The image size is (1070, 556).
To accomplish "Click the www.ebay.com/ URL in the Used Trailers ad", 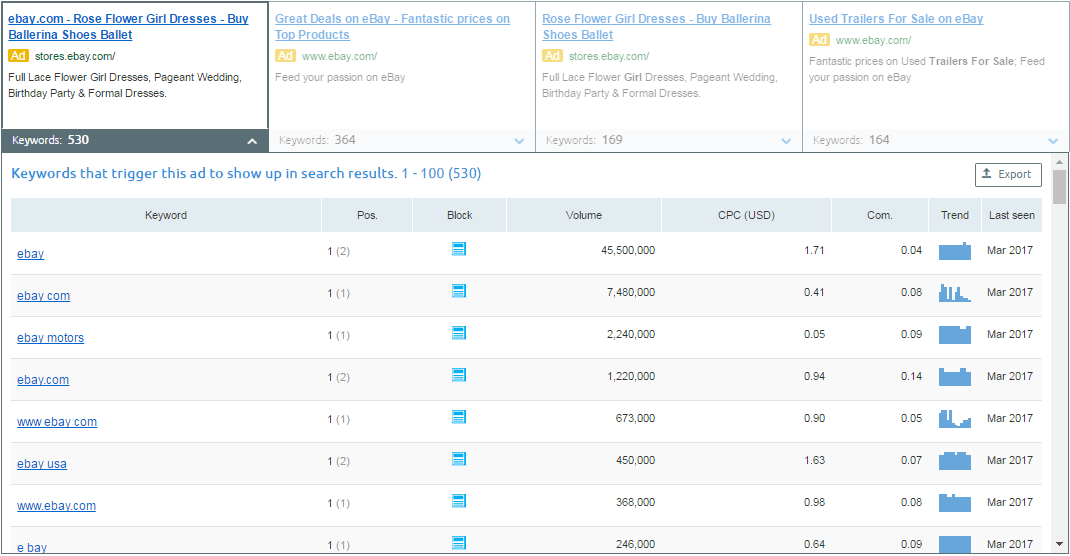I will click(x=873, y=40).
